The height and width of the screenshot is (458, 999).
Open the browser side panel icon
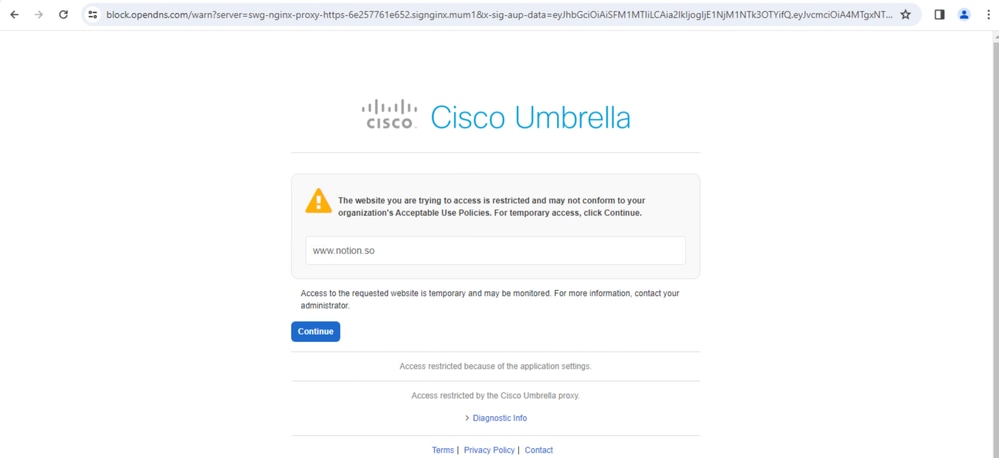939,14
